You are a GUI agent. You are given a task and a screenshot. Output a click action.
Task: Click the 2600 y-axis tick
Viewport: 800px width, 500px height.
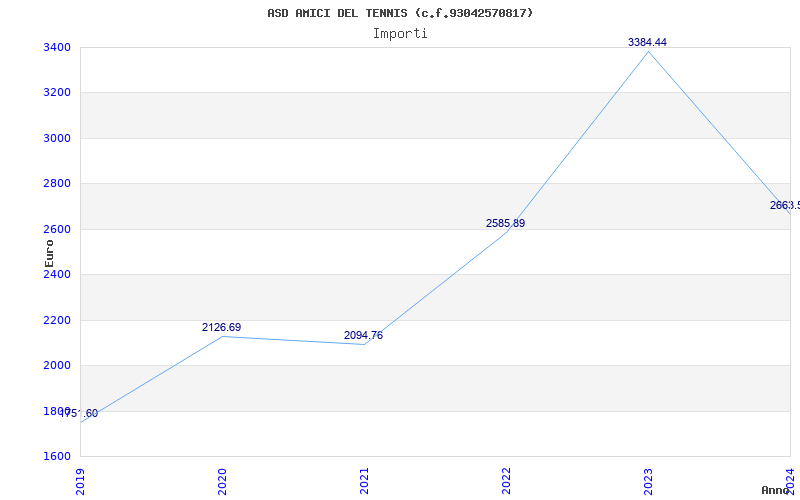[x=57, y=230]
